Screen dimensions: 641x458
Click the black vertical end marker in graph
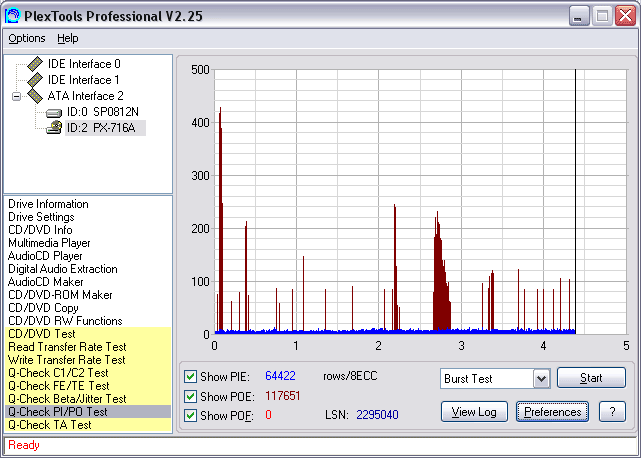click(575, 201)
